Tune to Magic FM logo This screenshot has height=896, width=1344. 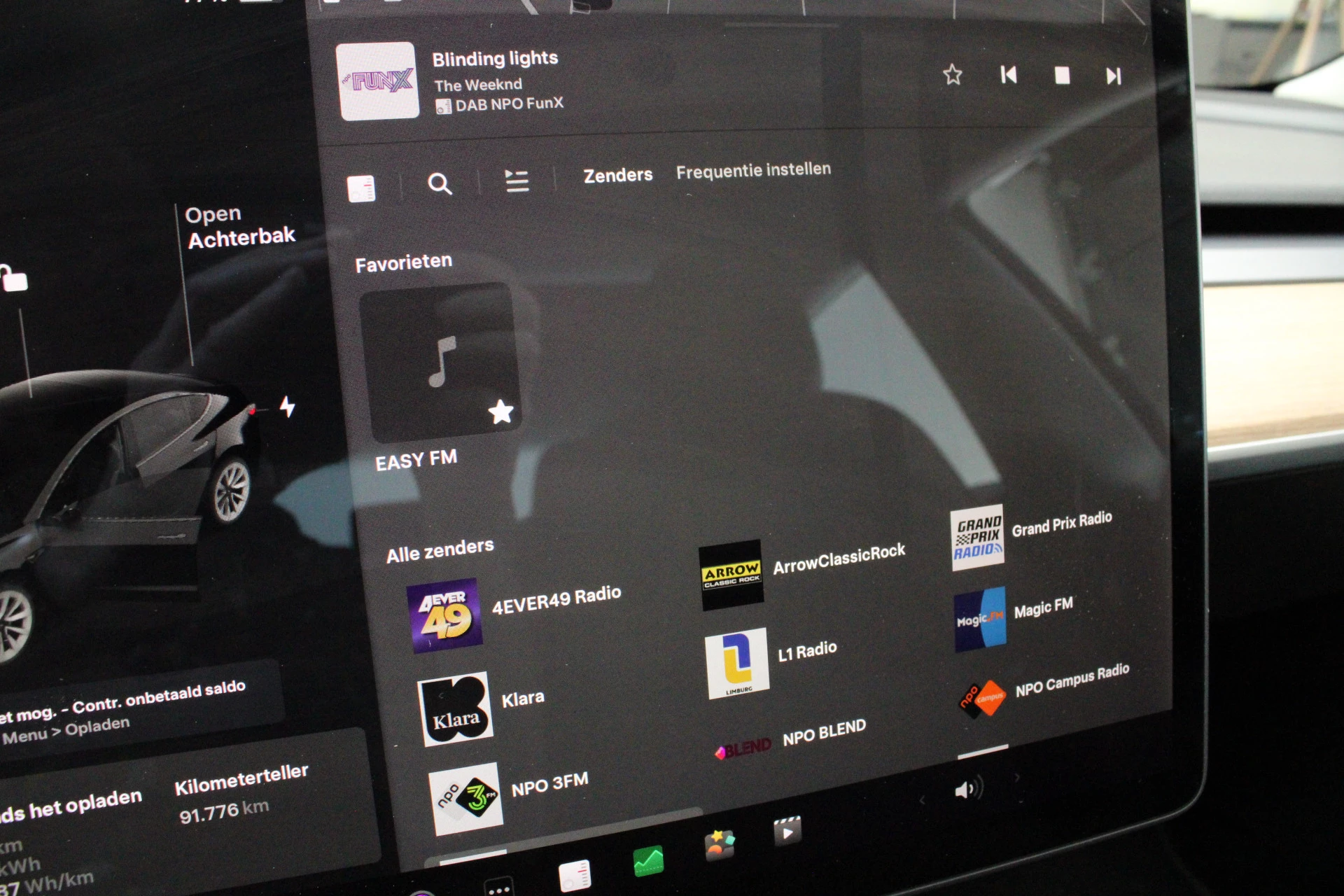[980, 619]
